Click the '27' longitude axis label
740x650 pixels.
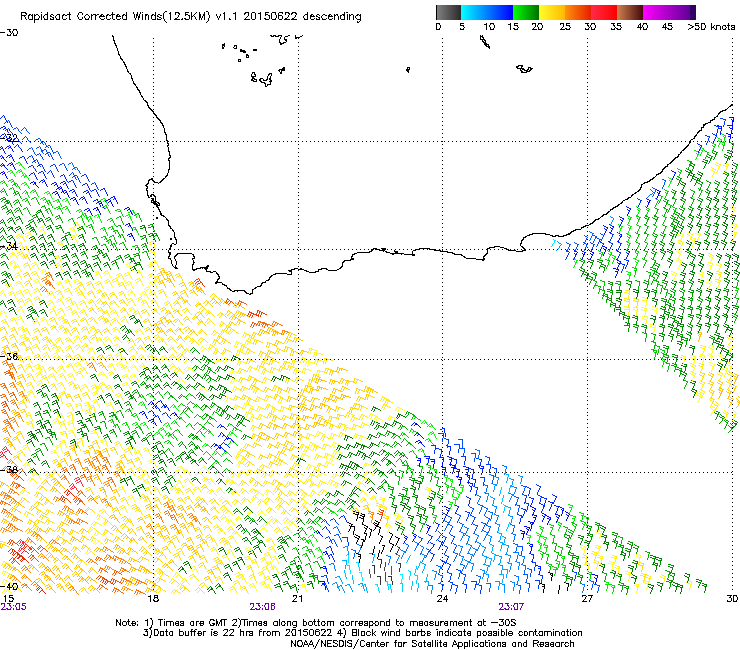tap(587, 599)
